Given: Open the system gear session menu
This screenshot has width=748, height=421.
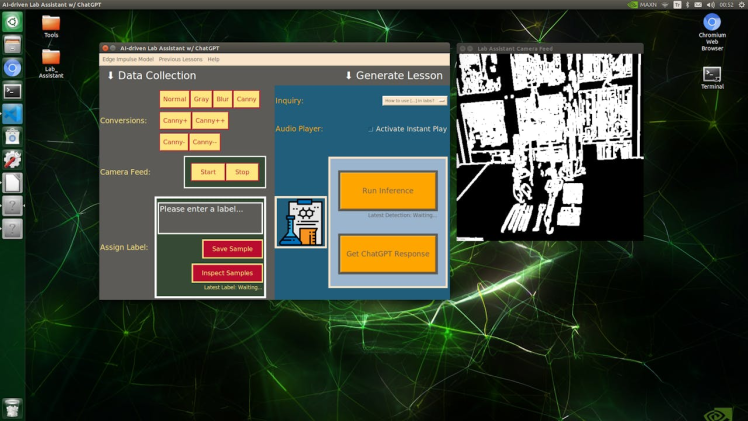Looking at the screenshot, I should (742, 4).
